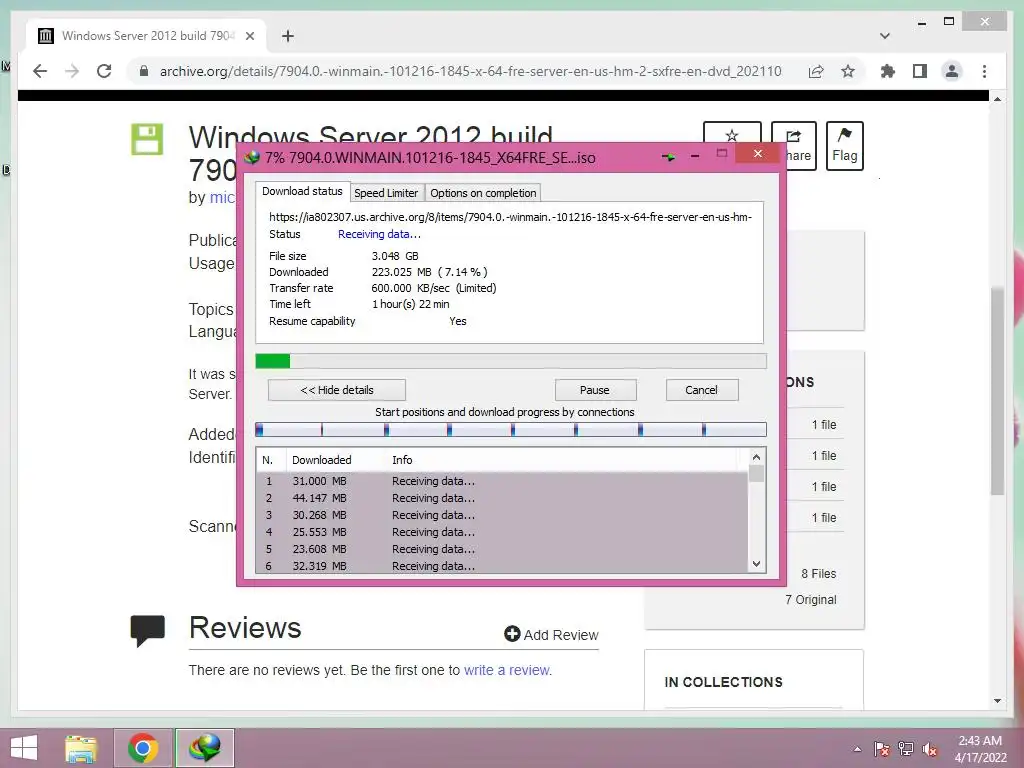
Task: Click the Receiving data status text
Action: (x=379, y=234)
